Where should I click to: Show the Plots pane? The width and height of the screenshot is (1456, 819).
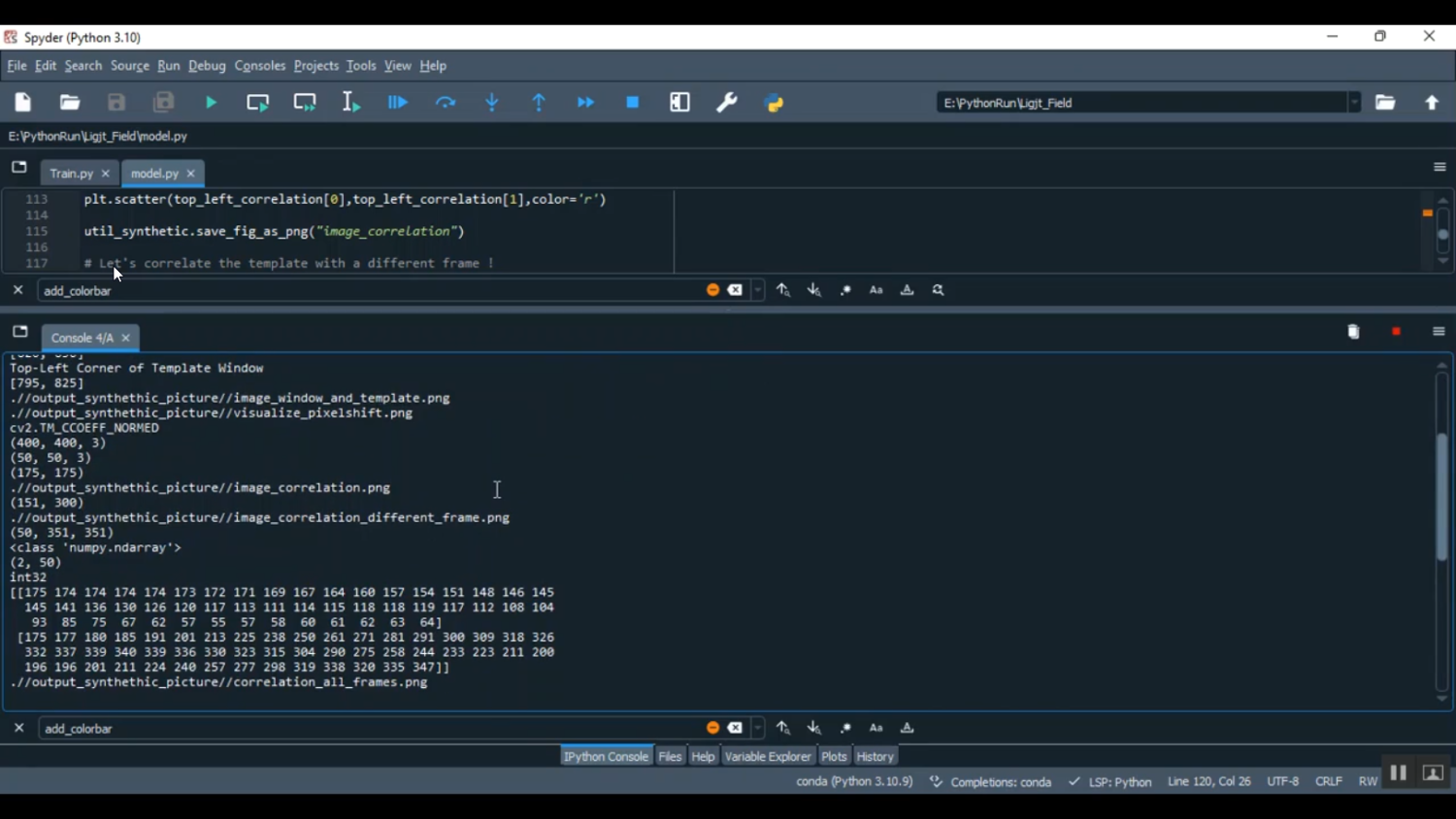click(x=834, y=757)
